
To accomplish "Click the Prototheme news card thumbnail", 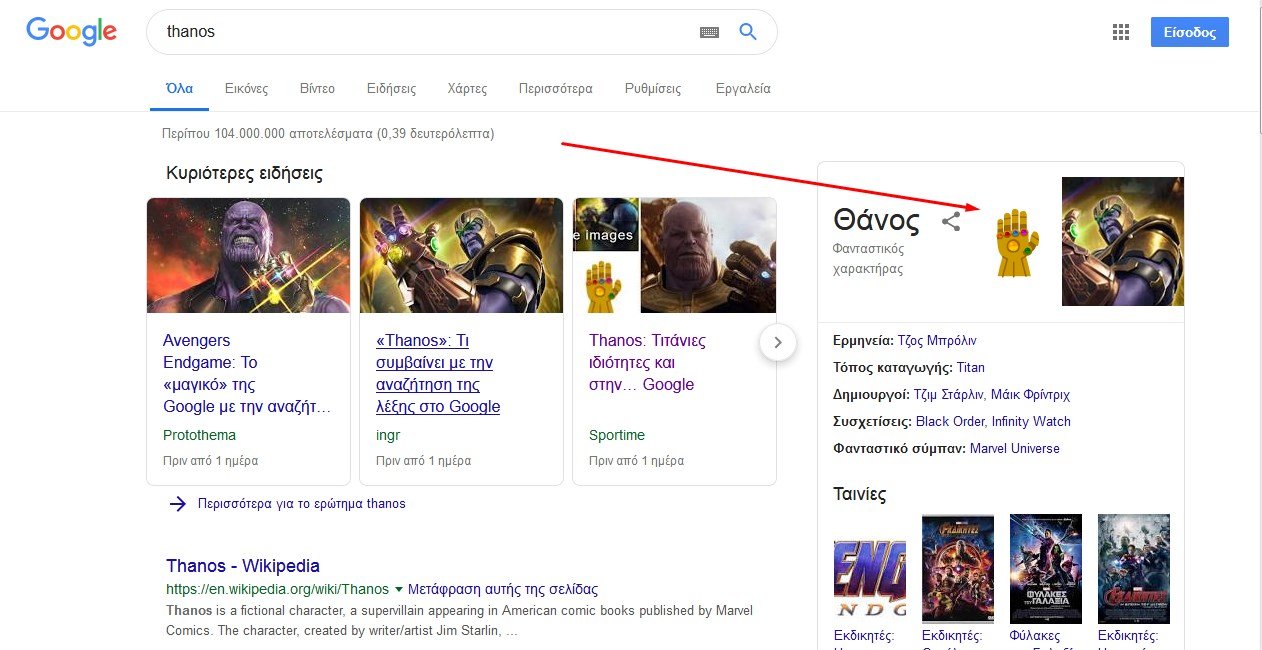I will coord(248,255).
